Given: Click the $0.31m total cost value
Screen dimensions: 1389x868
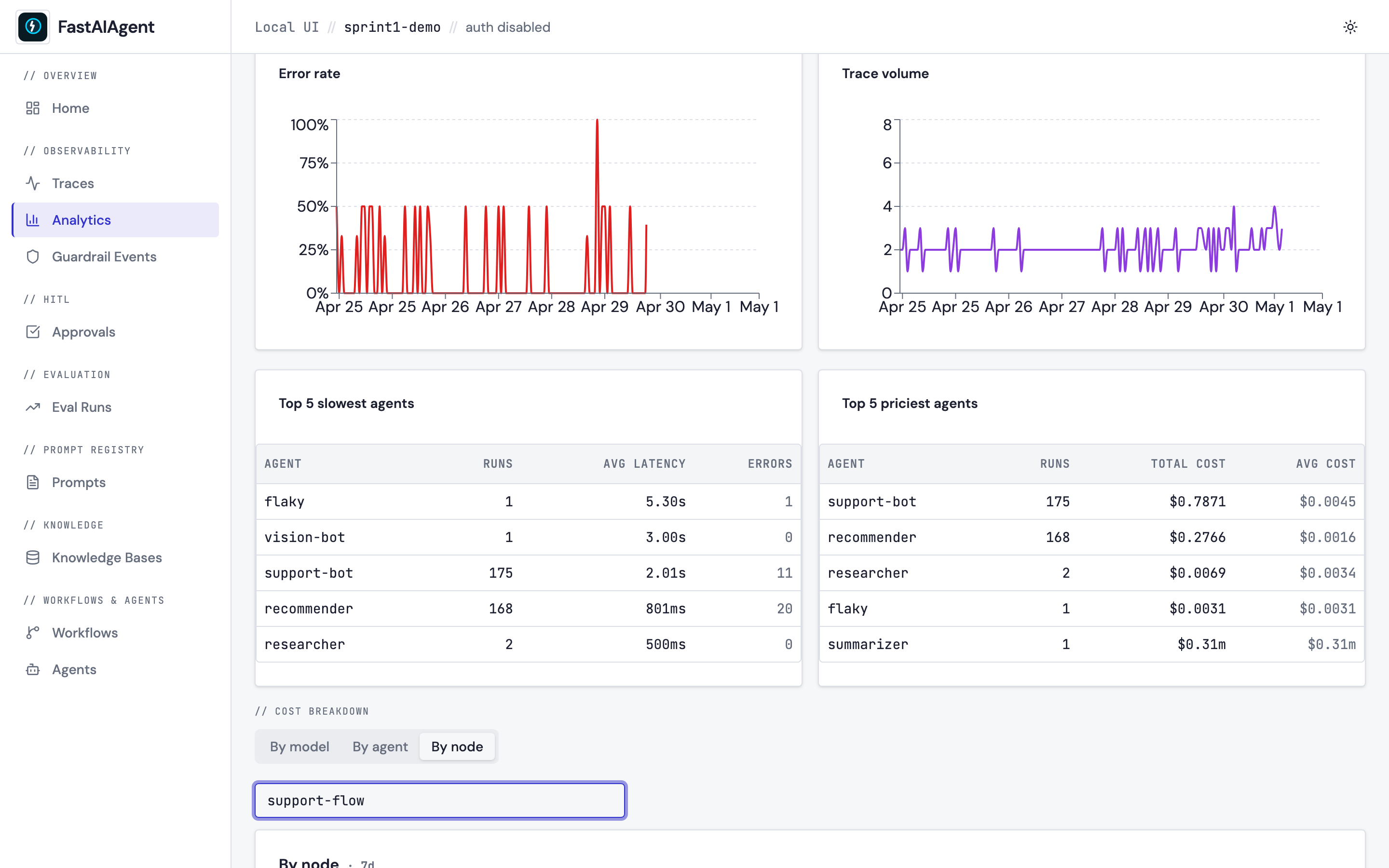Looking at the screenshot, I should [x=1201, y=644].
